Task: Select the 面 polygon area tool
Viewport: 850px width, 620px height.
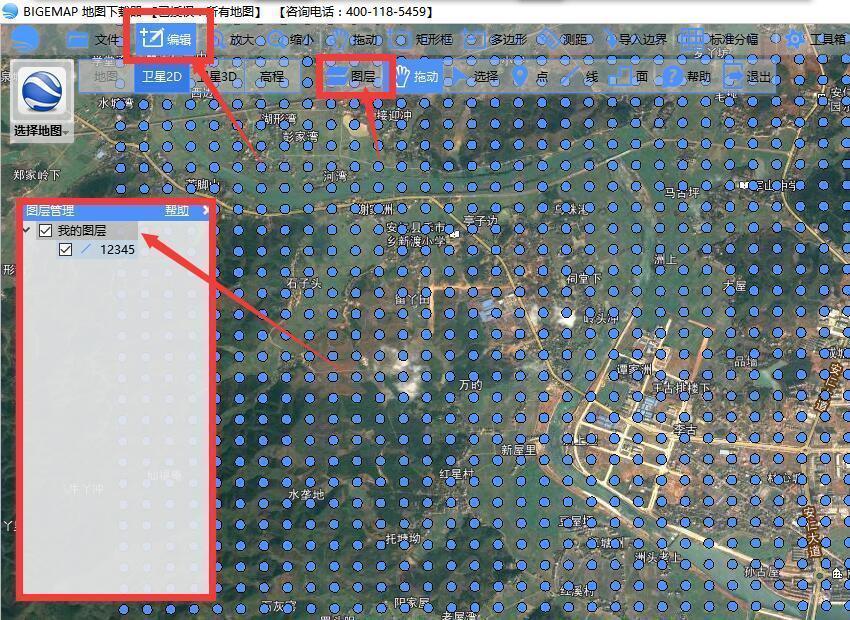Action: (x=628, y=76)
